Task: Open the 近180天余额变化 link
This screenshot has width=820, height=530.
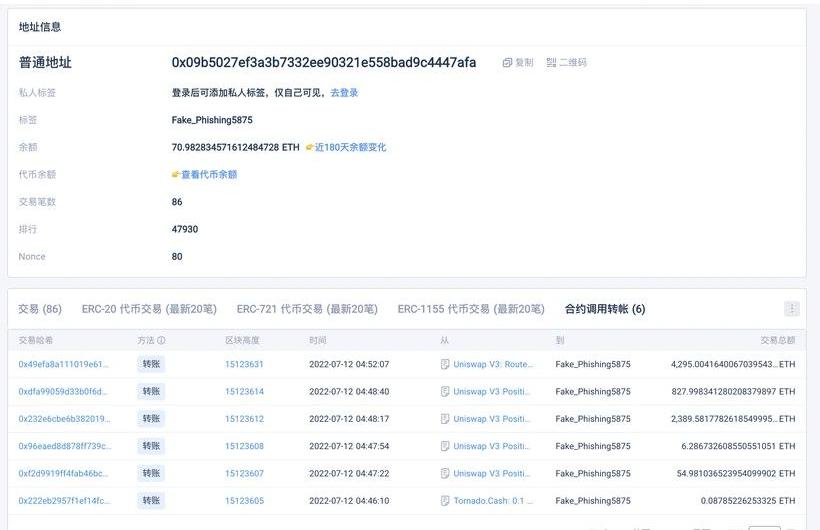Action: tap(350, 148)
